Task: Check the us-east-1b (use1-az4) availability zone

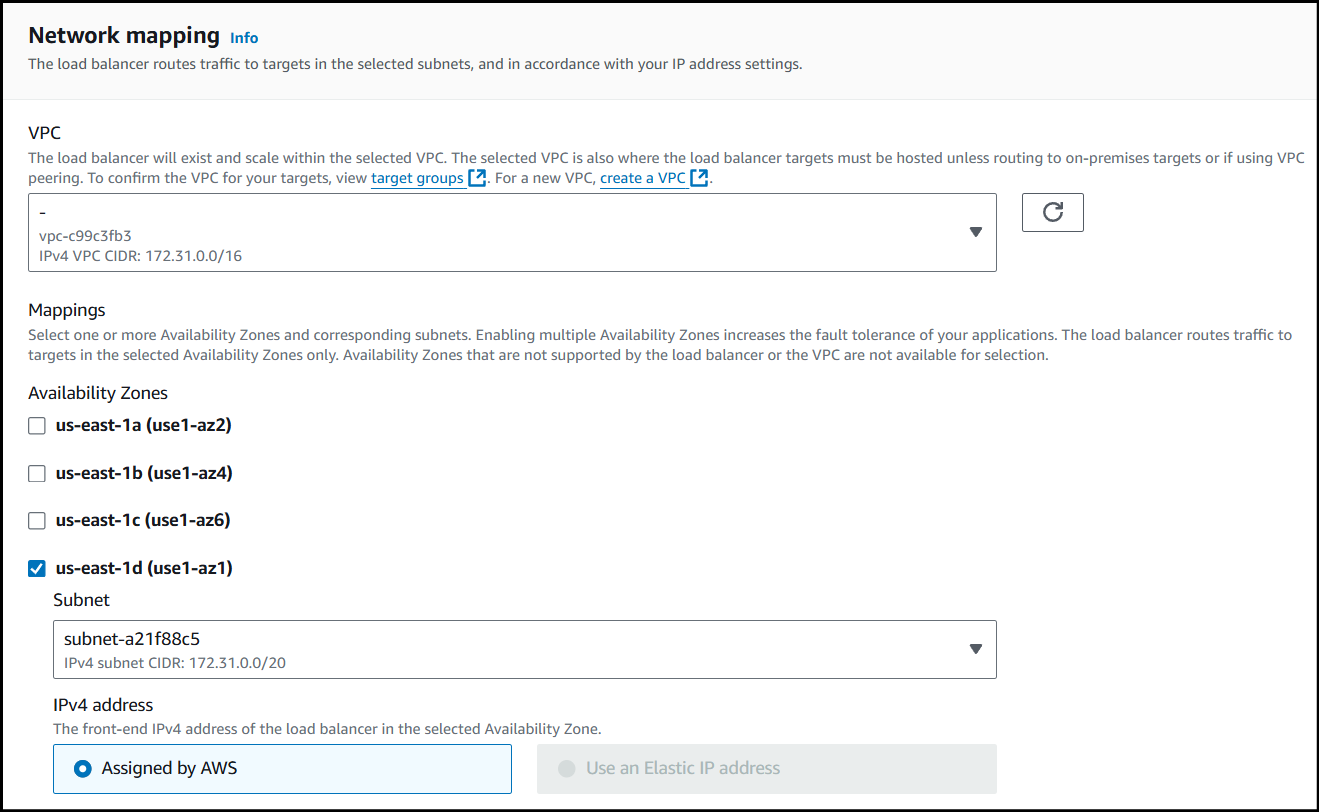Action: click(37, 474)
